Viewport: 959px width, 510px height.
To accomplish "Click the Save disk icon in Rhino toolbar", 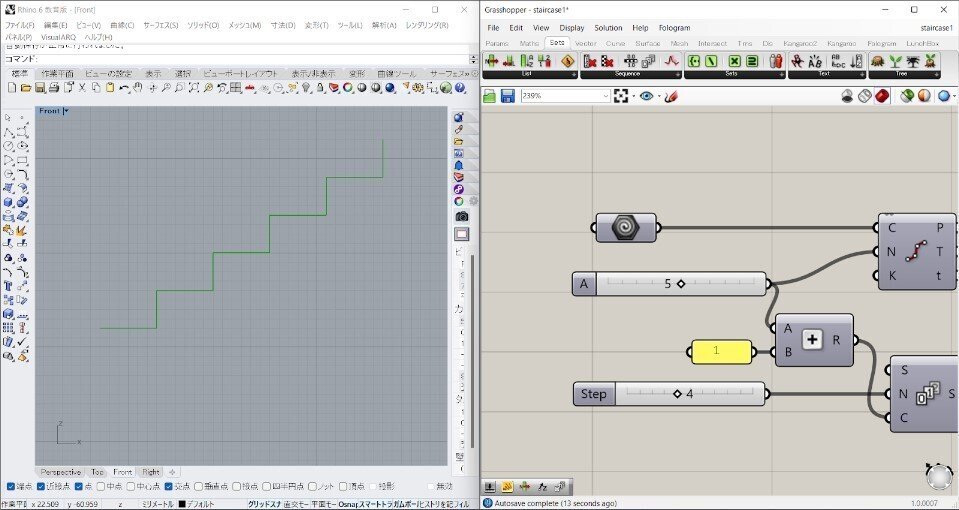I will point(40,87).
